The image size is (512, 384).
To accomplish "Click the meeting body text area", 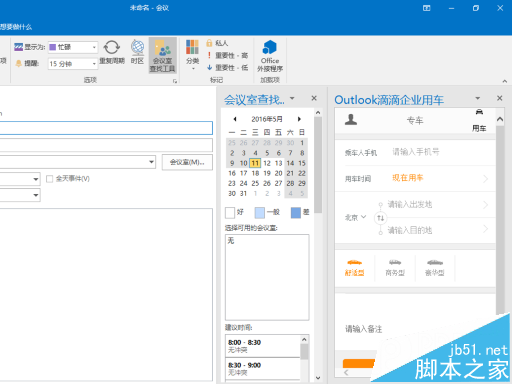I will [106, 295].
